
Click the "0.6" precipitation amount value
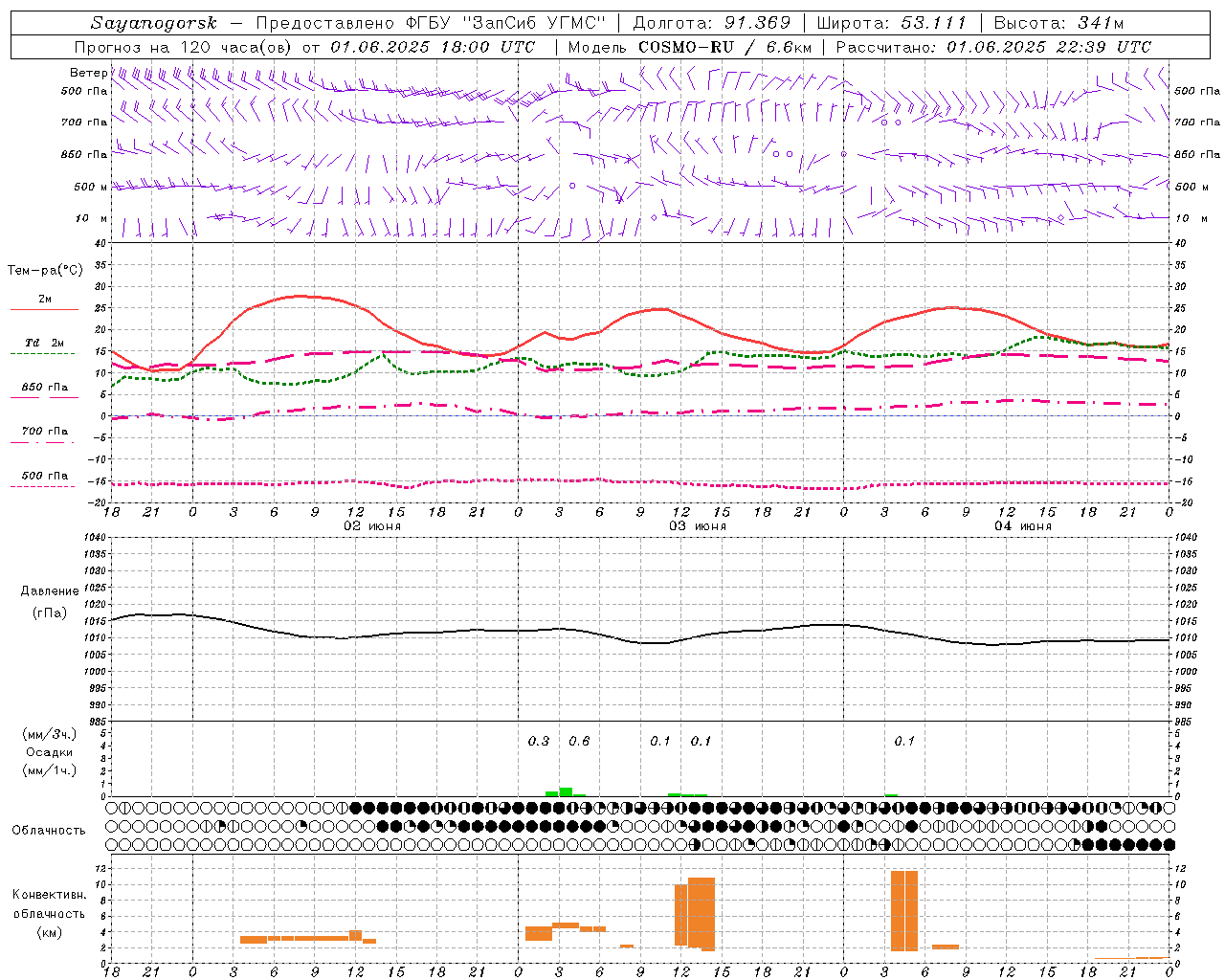pos(579,741)
